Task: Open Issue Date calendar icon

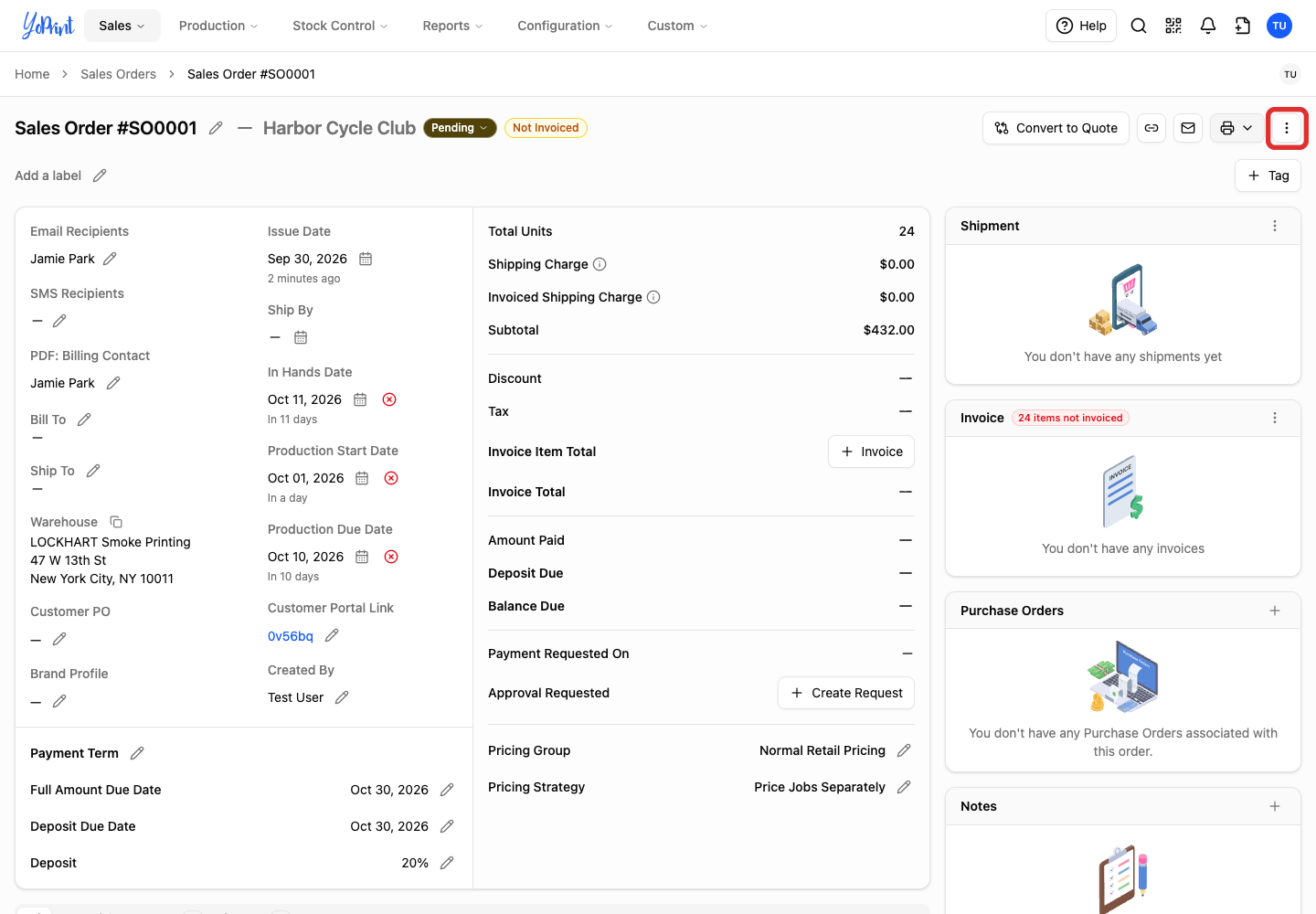Action: [366, 259]
